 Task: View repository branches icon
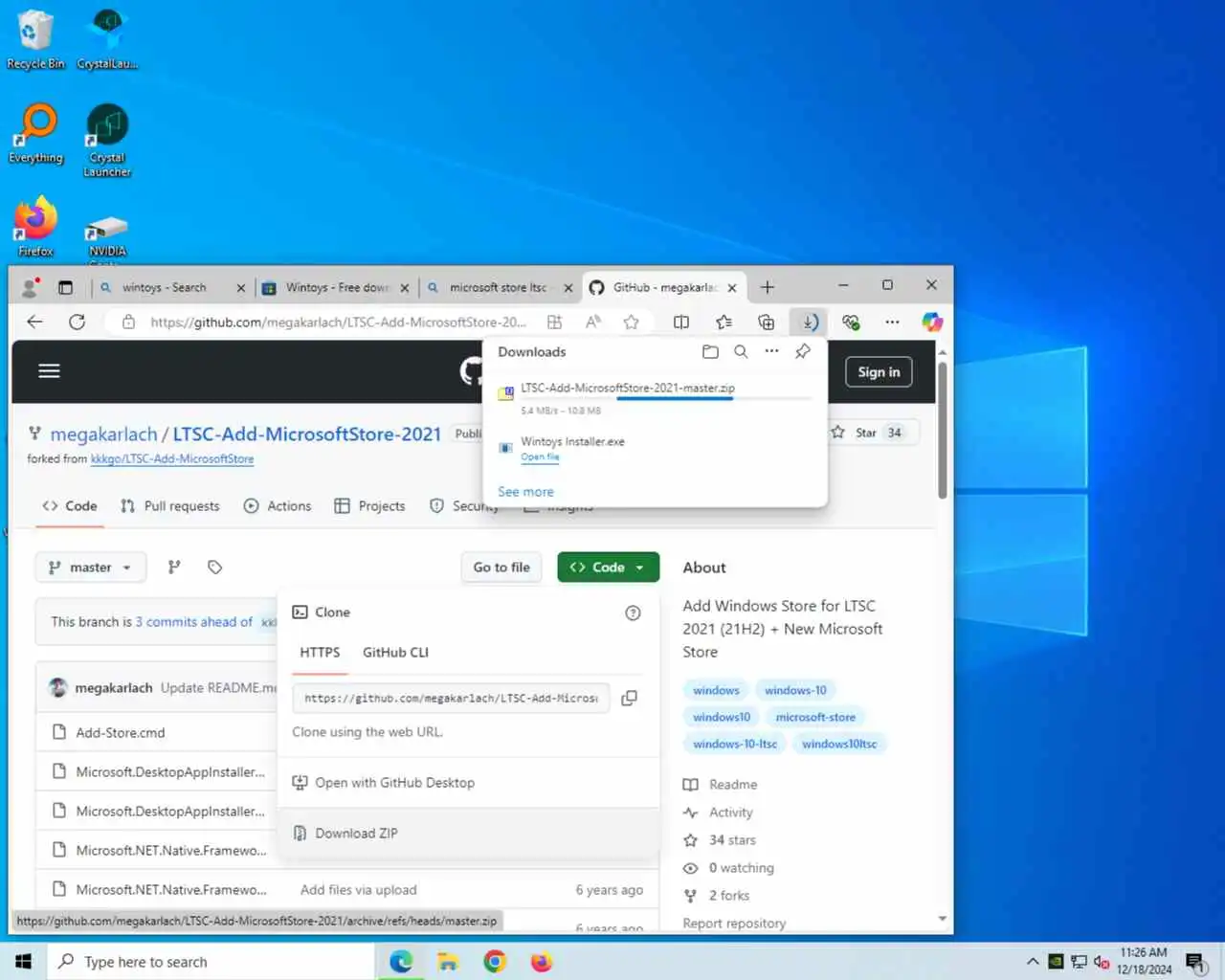point(174,568)
